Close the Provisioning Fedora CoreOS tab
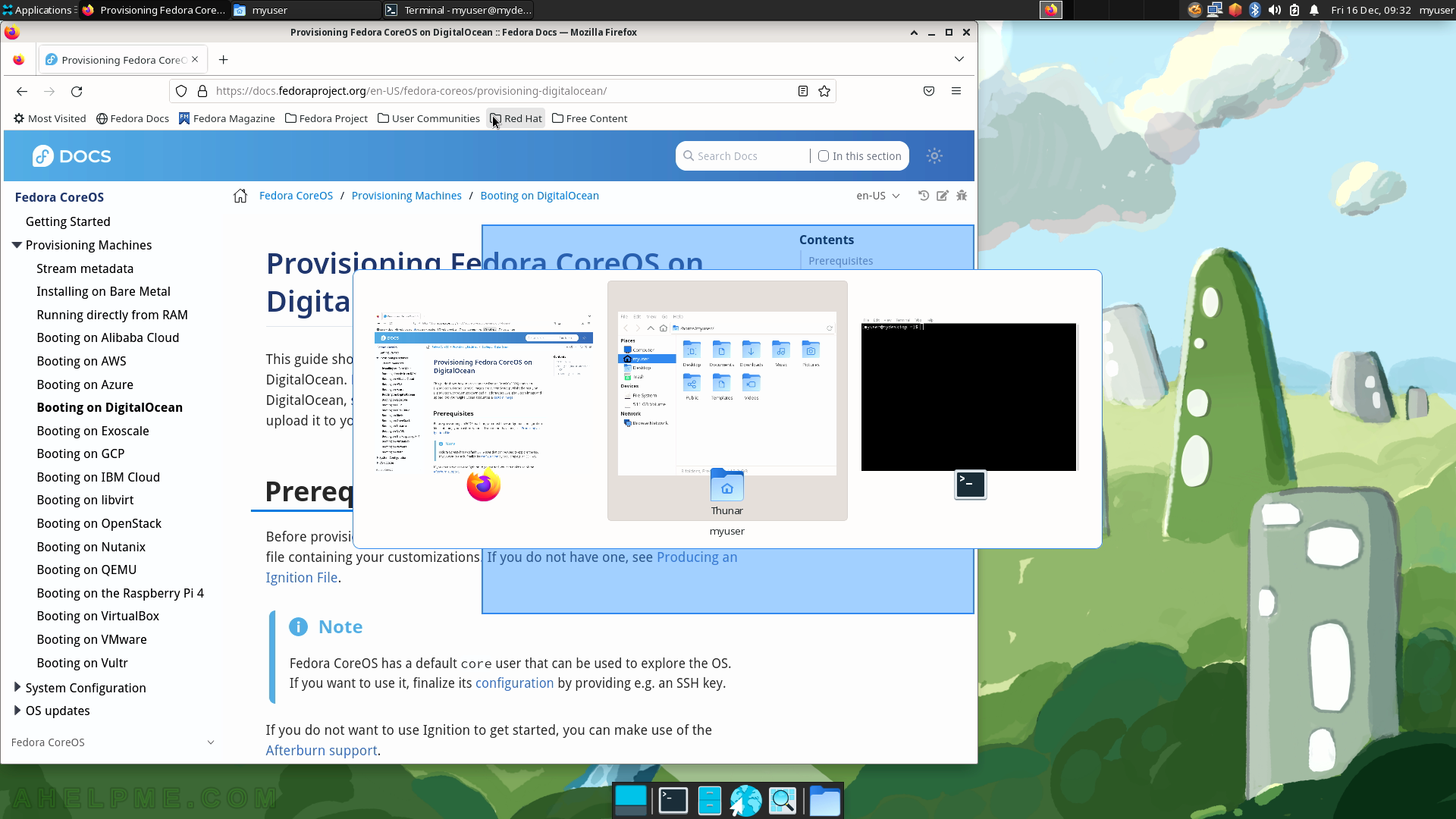The width and height of the screenshot is (1456, 819). point(195,59)
